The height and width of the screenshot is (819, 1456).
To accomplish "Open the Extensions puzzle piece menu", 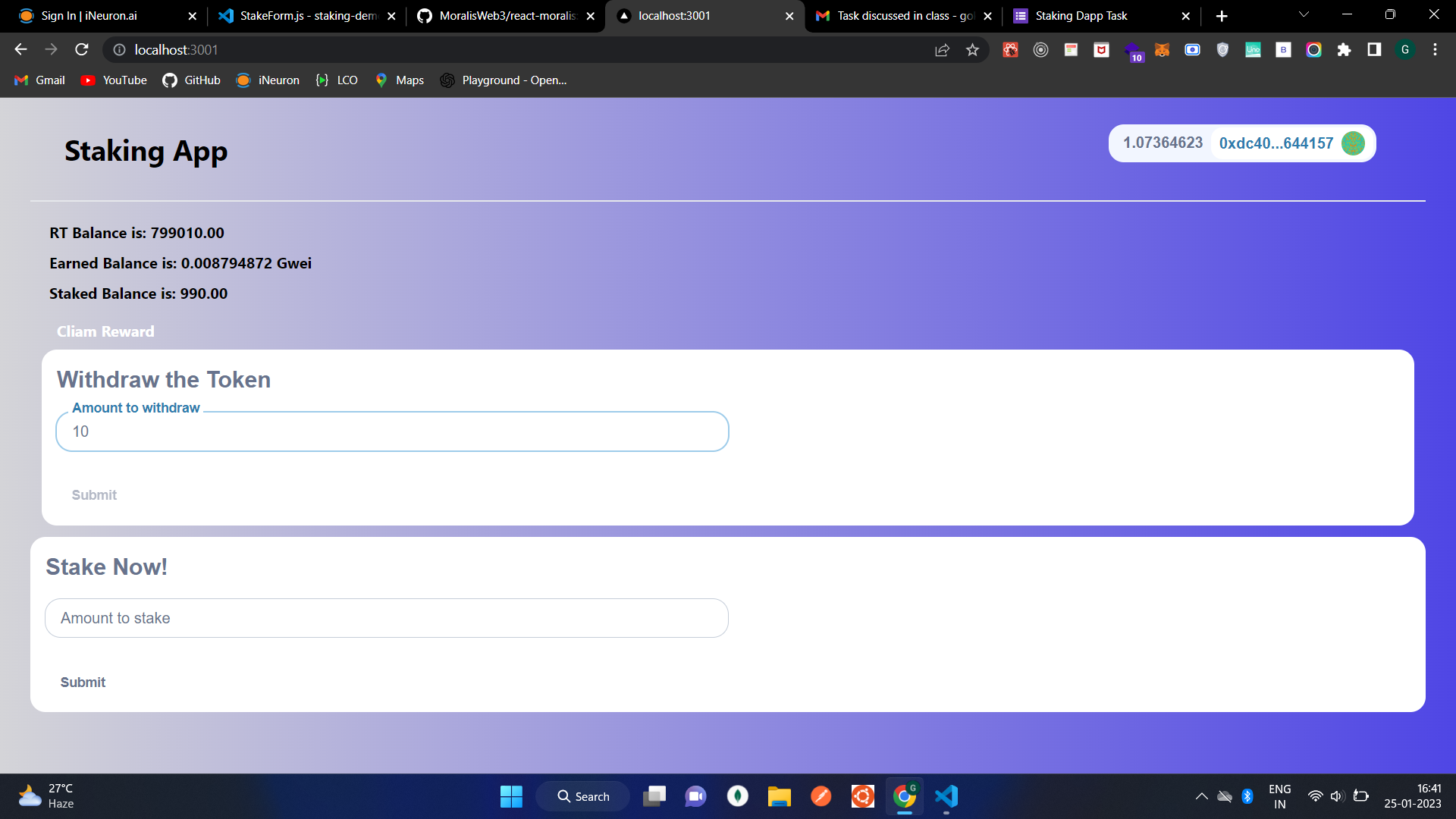I will [1344, 50].
